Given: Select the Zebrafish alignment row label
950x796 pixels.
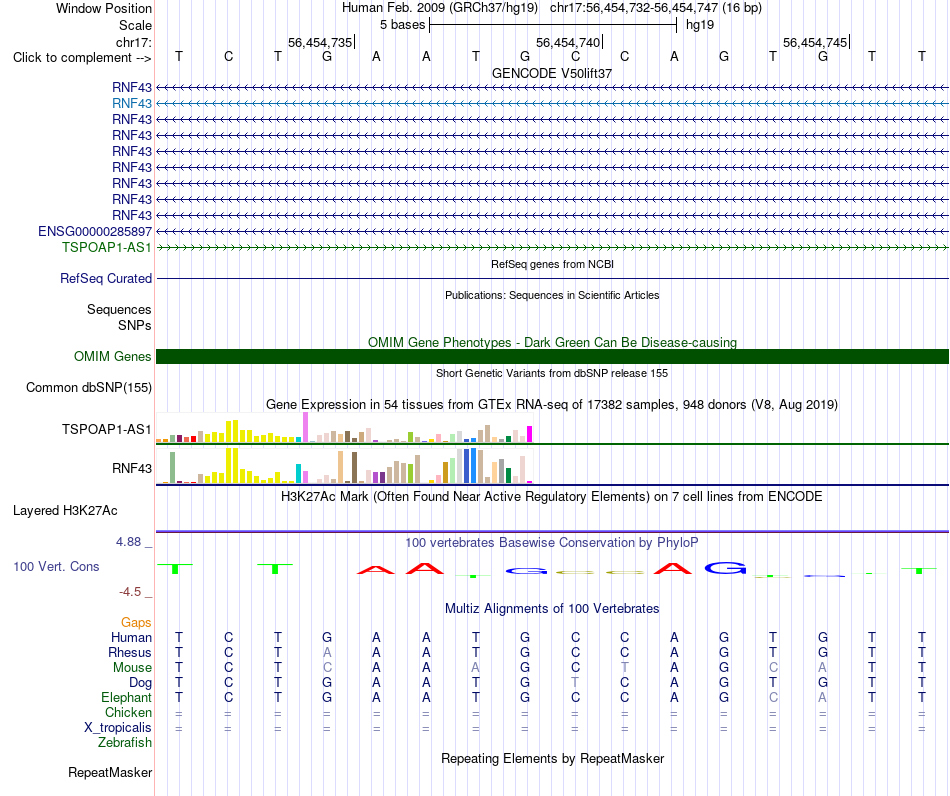Looking at the screenshot, I should coord(125,742).
